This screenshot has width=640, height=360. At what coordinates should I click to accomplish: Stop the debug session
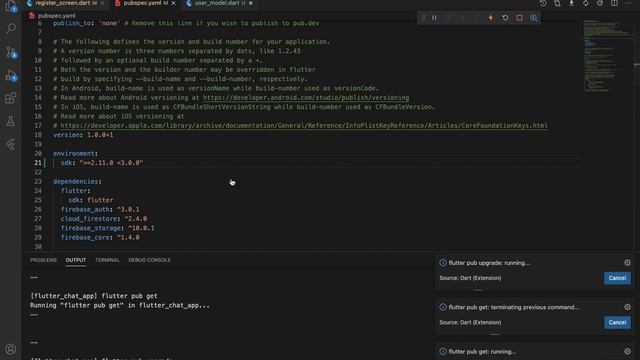[x=519, y=18]
